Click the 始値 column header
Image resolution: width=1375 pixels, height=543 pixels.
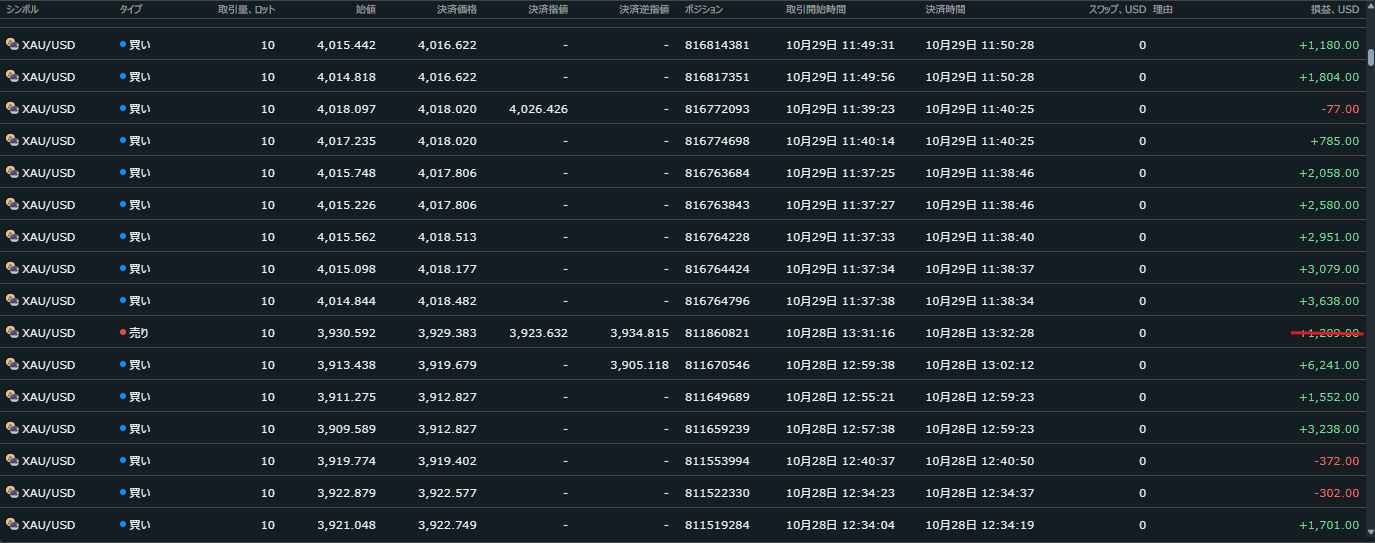[365, 9]
